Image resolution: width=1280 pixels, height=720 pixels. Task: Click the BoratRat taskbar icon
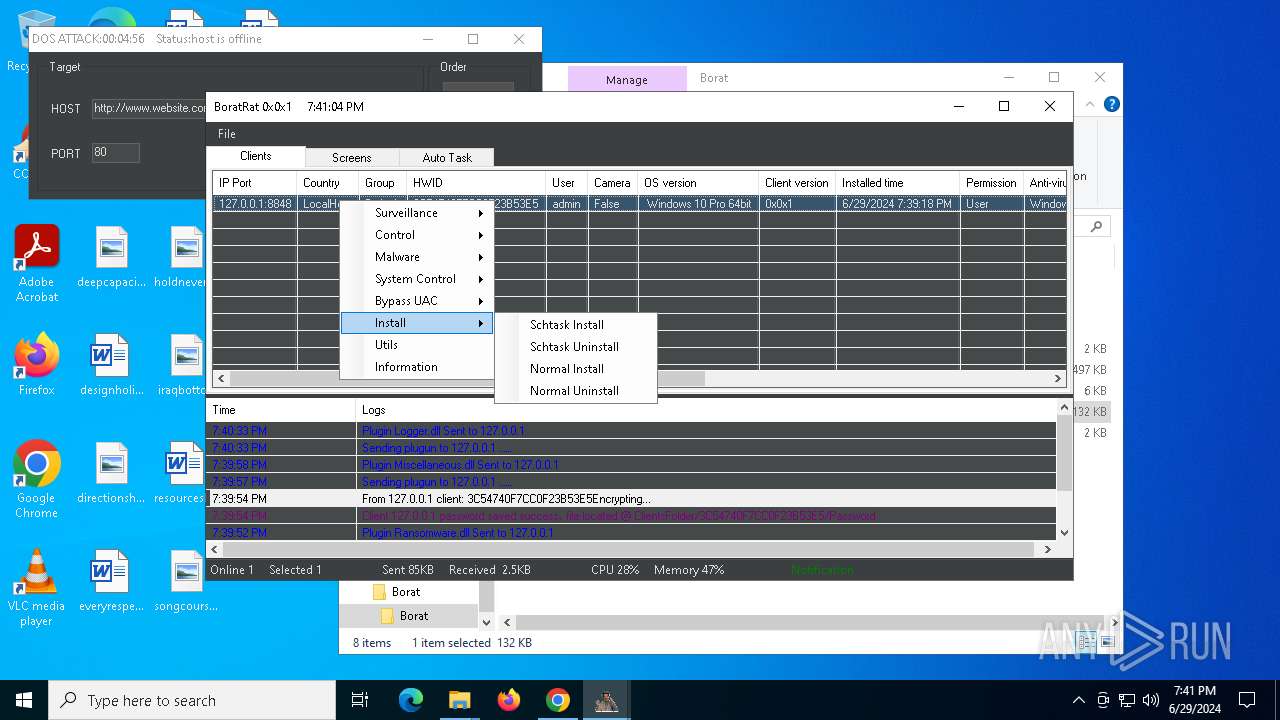pos(606,700)
